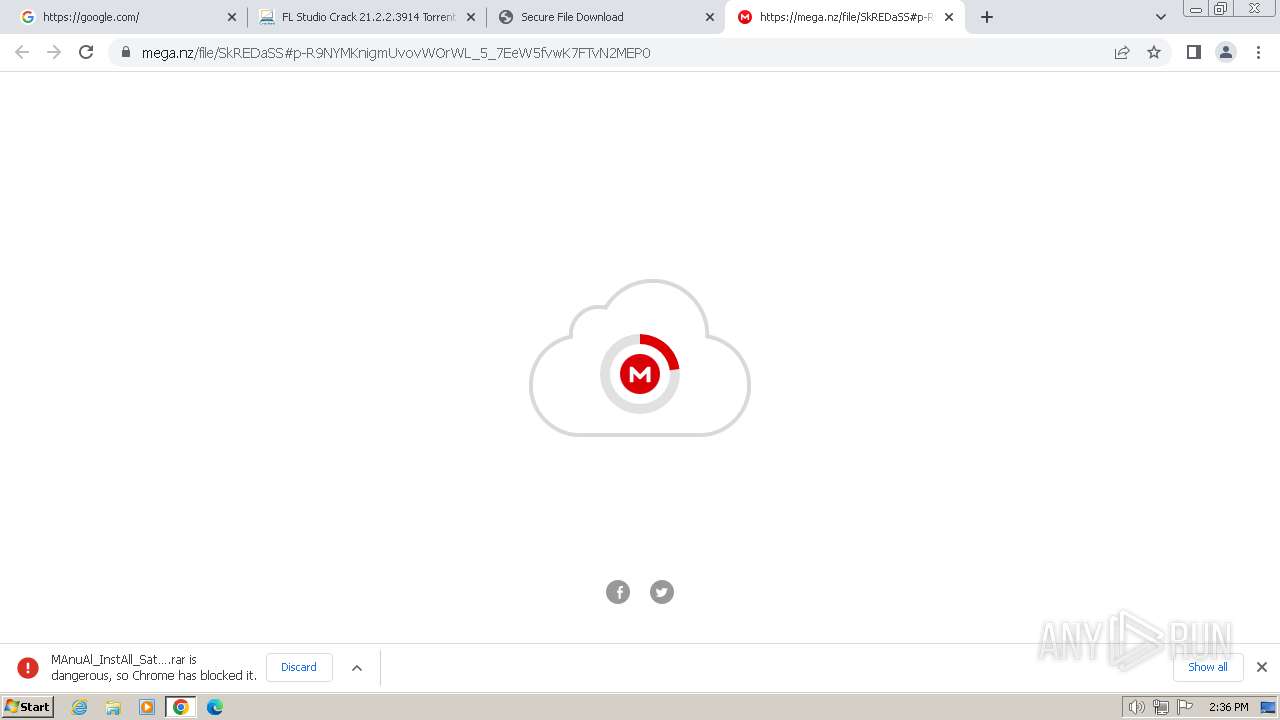This screenshot has width=1280, height=720.
Task: Reload the current page
Action: click(86, 52)
